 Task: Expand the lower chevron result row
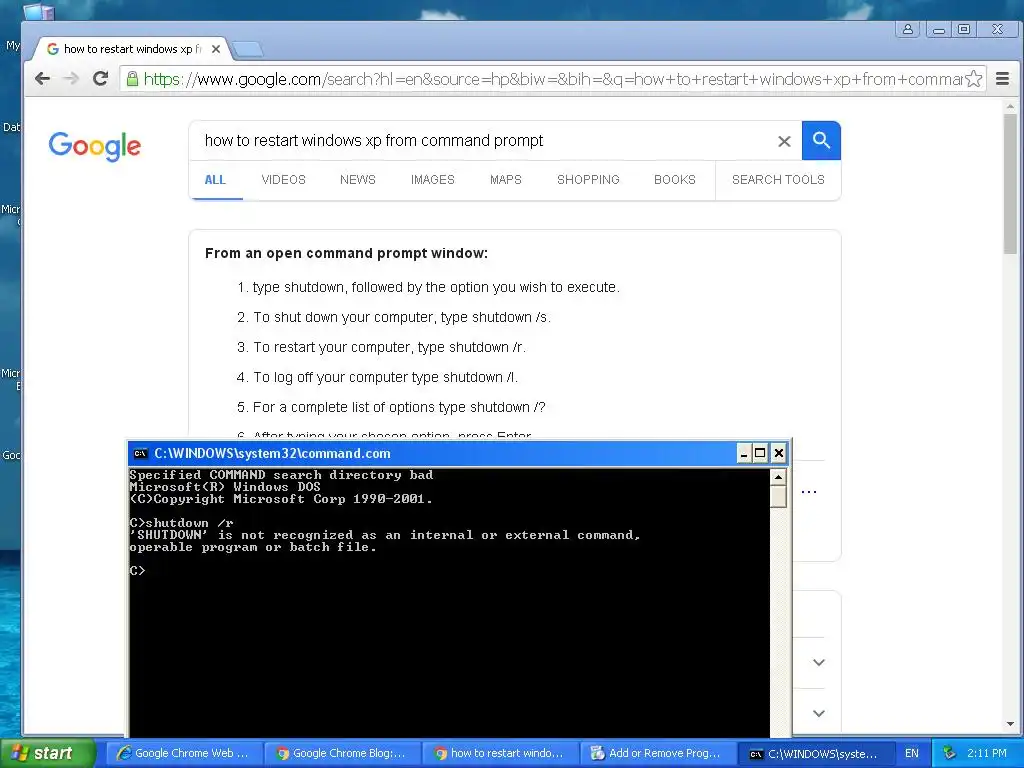coord(818,713)
